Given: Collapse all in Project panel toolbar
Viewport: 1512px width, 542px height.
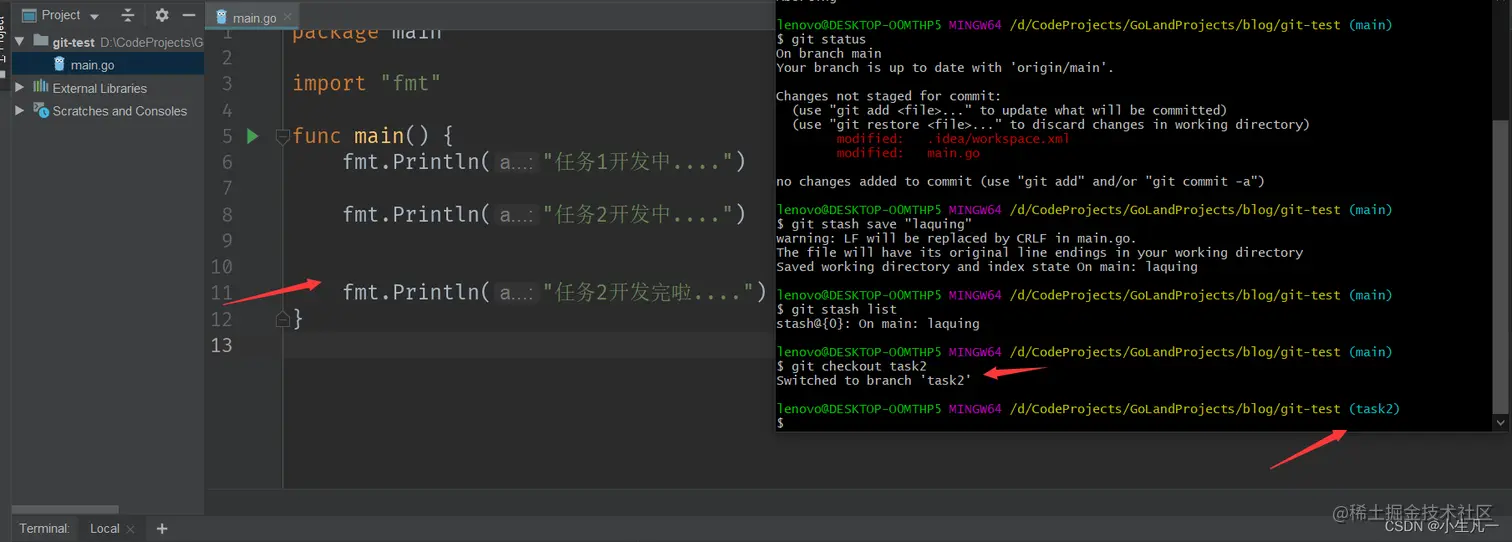Looking at the screenshot, I should point(127,15).
